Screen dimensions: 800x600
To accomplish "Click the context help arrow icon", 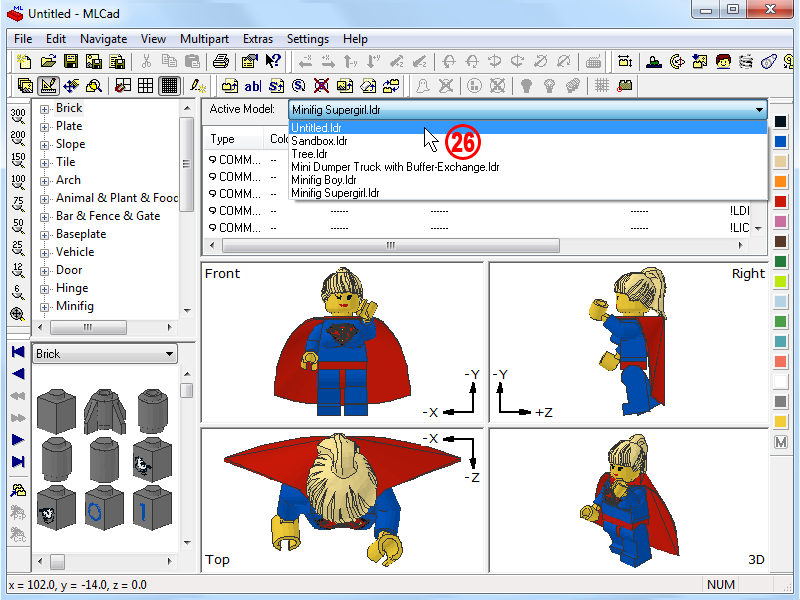I will [x=273, y=62].
